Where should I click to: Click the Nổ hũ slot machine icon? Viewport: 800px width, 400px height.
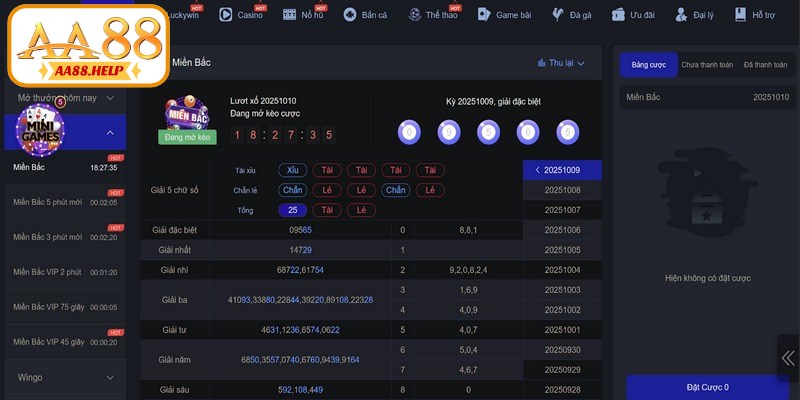(289, 15)
